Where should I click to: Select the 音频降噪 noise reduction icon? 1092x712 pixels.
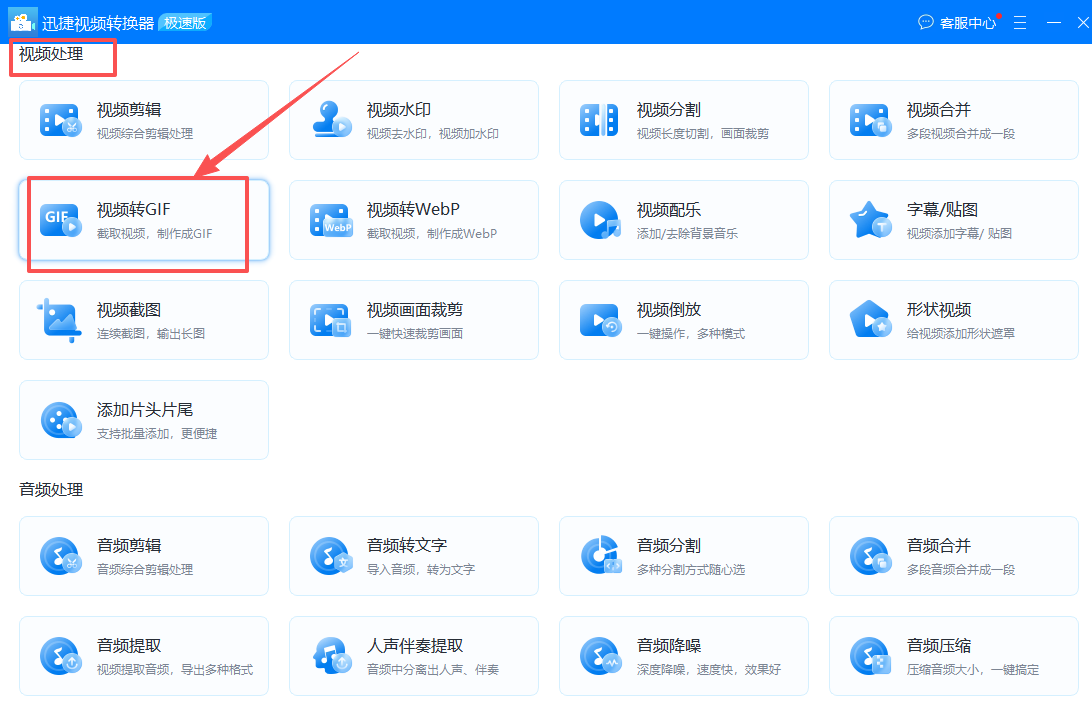(600, 656)
